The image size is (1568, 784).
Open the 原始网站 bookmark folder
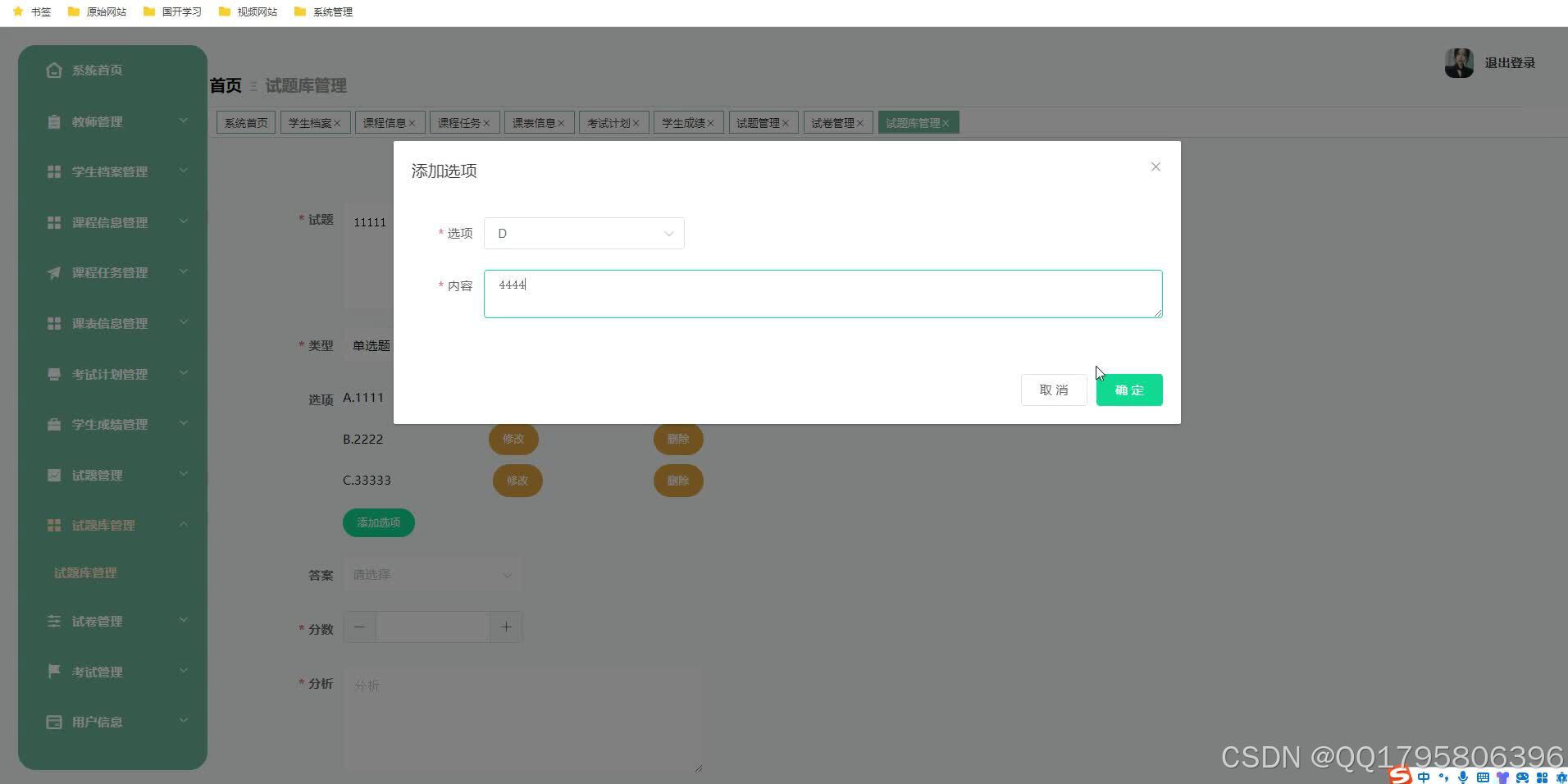[97, 11]
